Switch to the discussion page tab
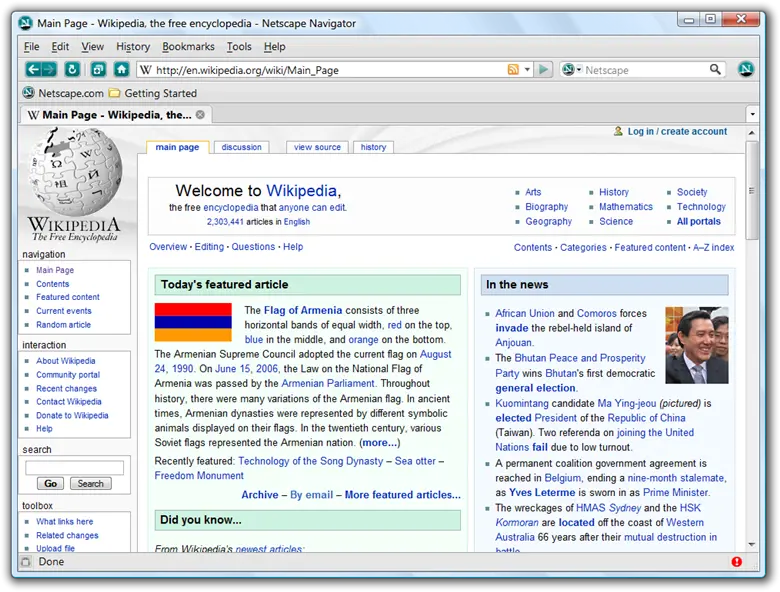 (x=241, y=147)
